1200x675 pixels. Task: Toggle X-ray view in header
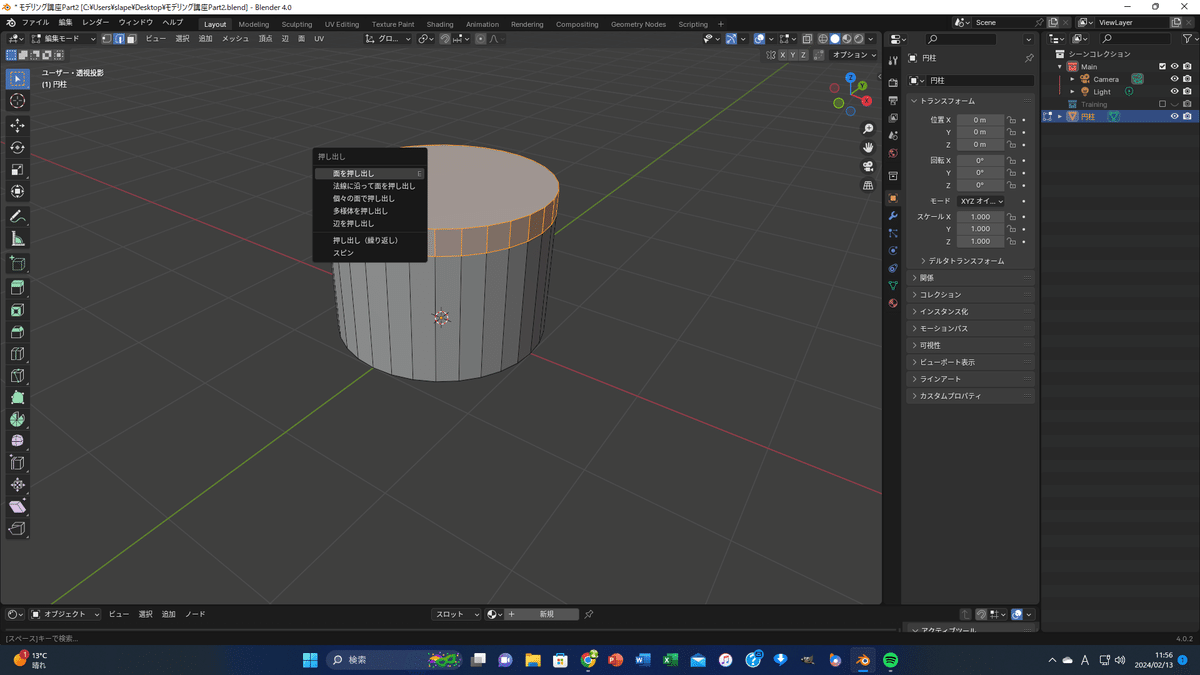coord(809,39)
